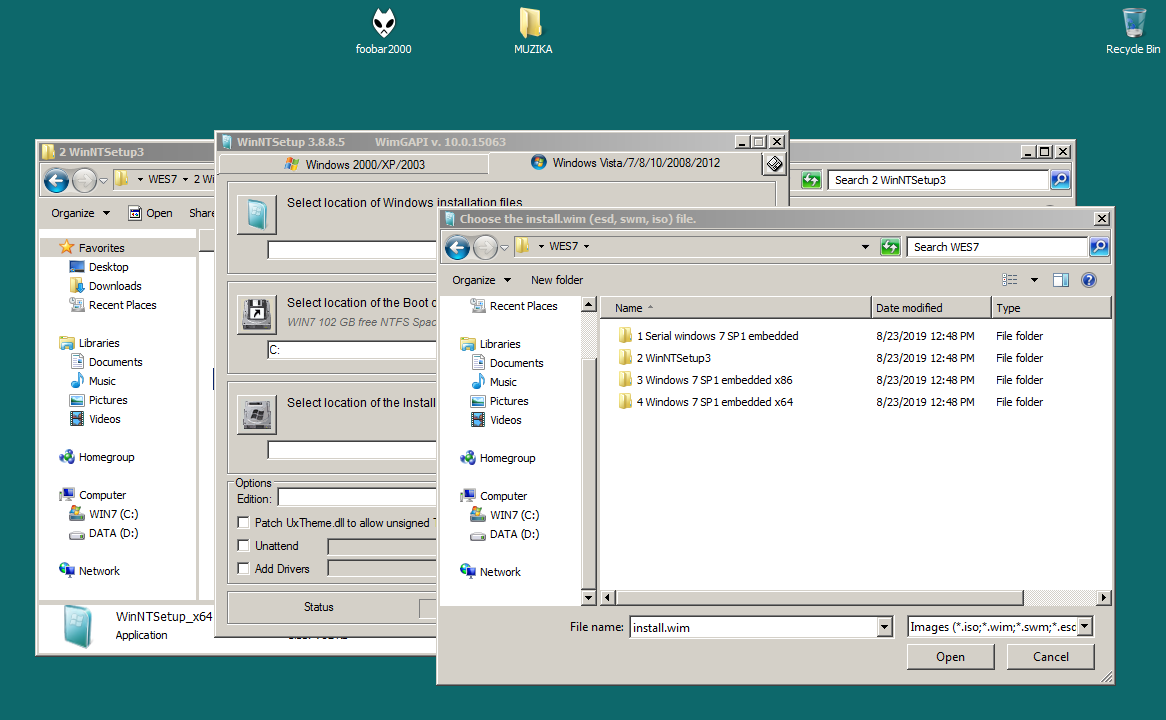Click Downloads under Favorites in explorer
Image resolution: width=1166 pixels, height=720 pixels.
click(x=106, y=286)
